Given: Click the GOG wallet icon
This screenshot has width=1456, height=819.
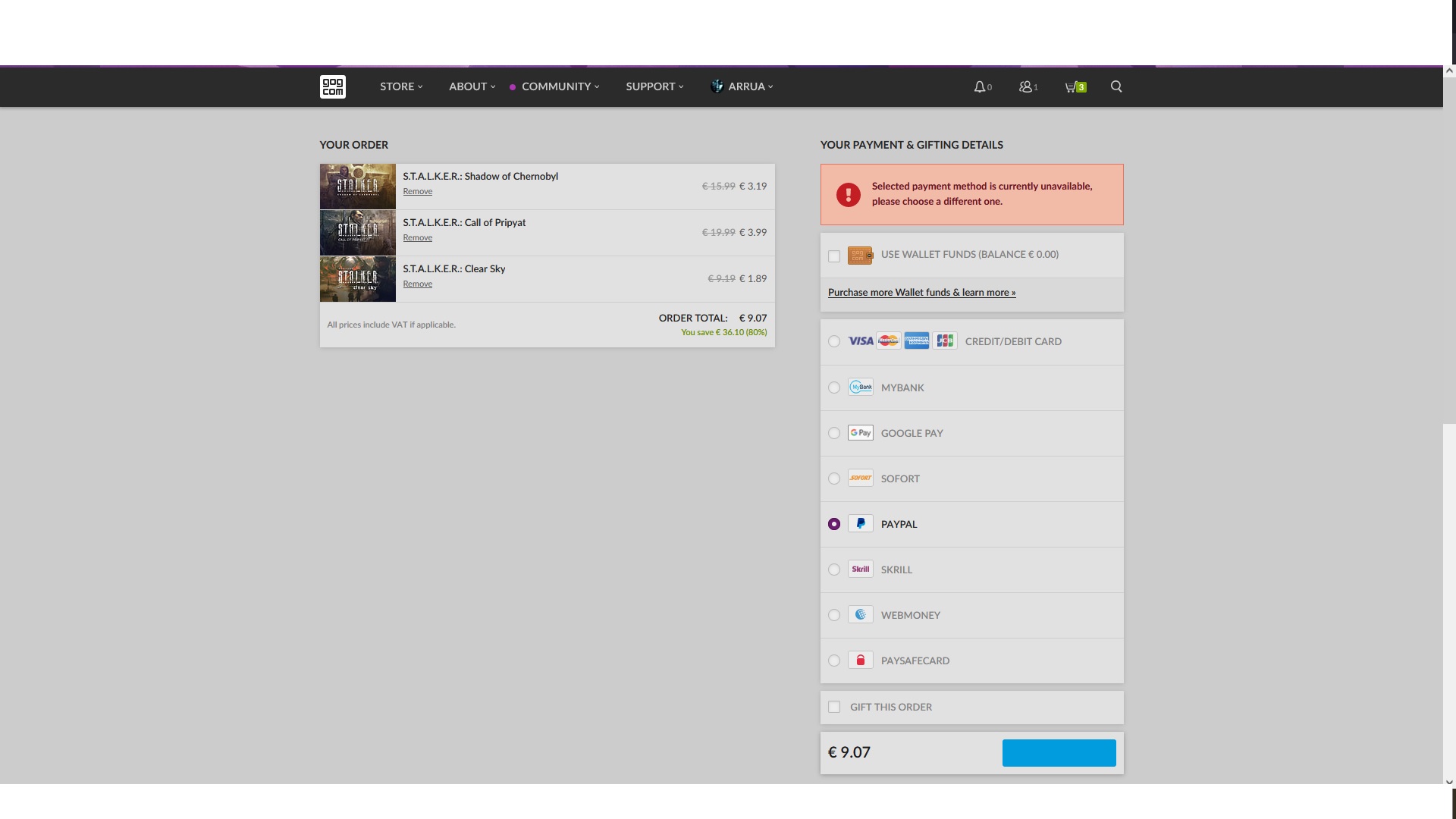Looking at the screenshot, I should point(861,256).
